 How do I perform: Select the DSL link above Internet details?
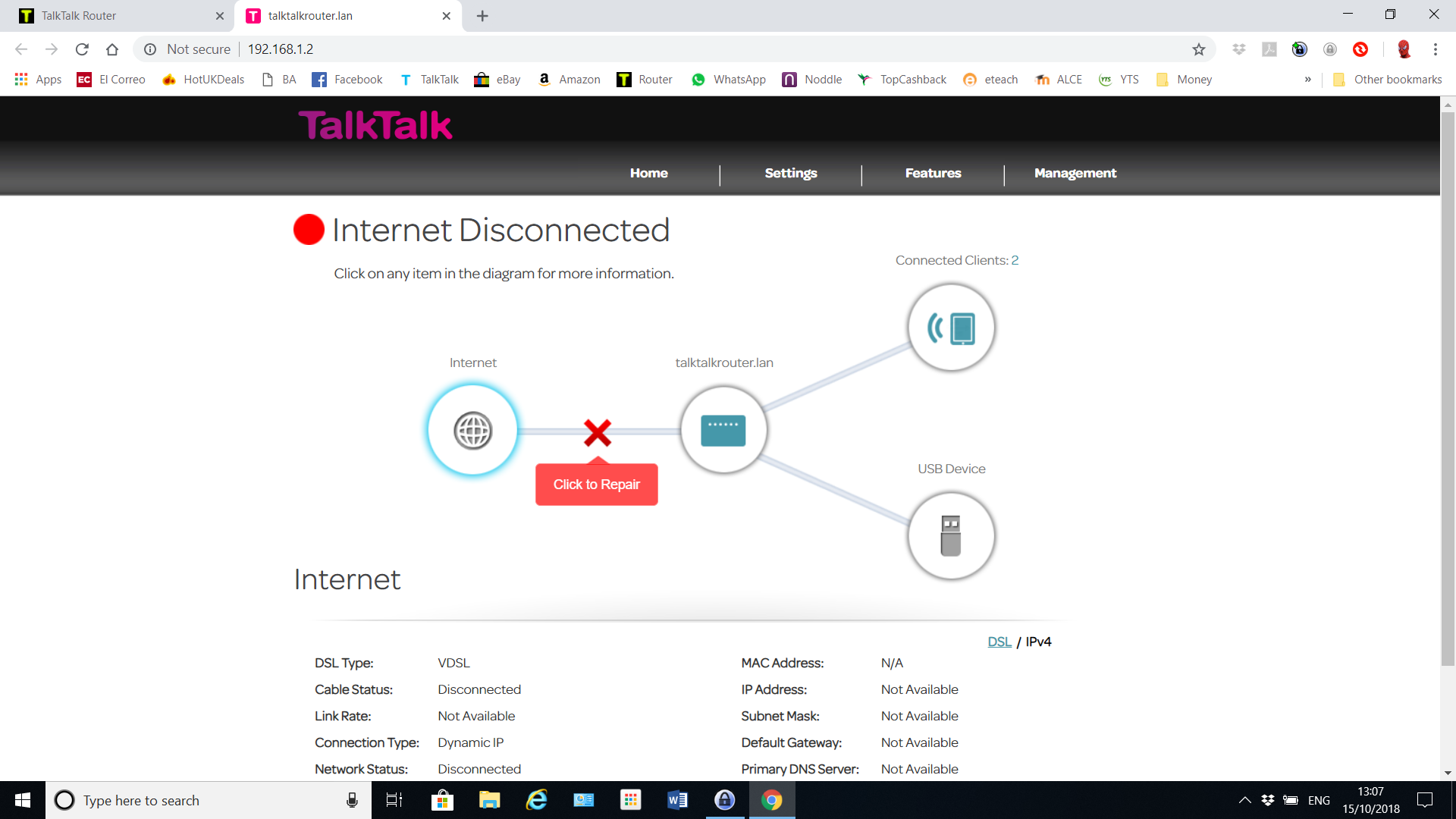(999, 641)
